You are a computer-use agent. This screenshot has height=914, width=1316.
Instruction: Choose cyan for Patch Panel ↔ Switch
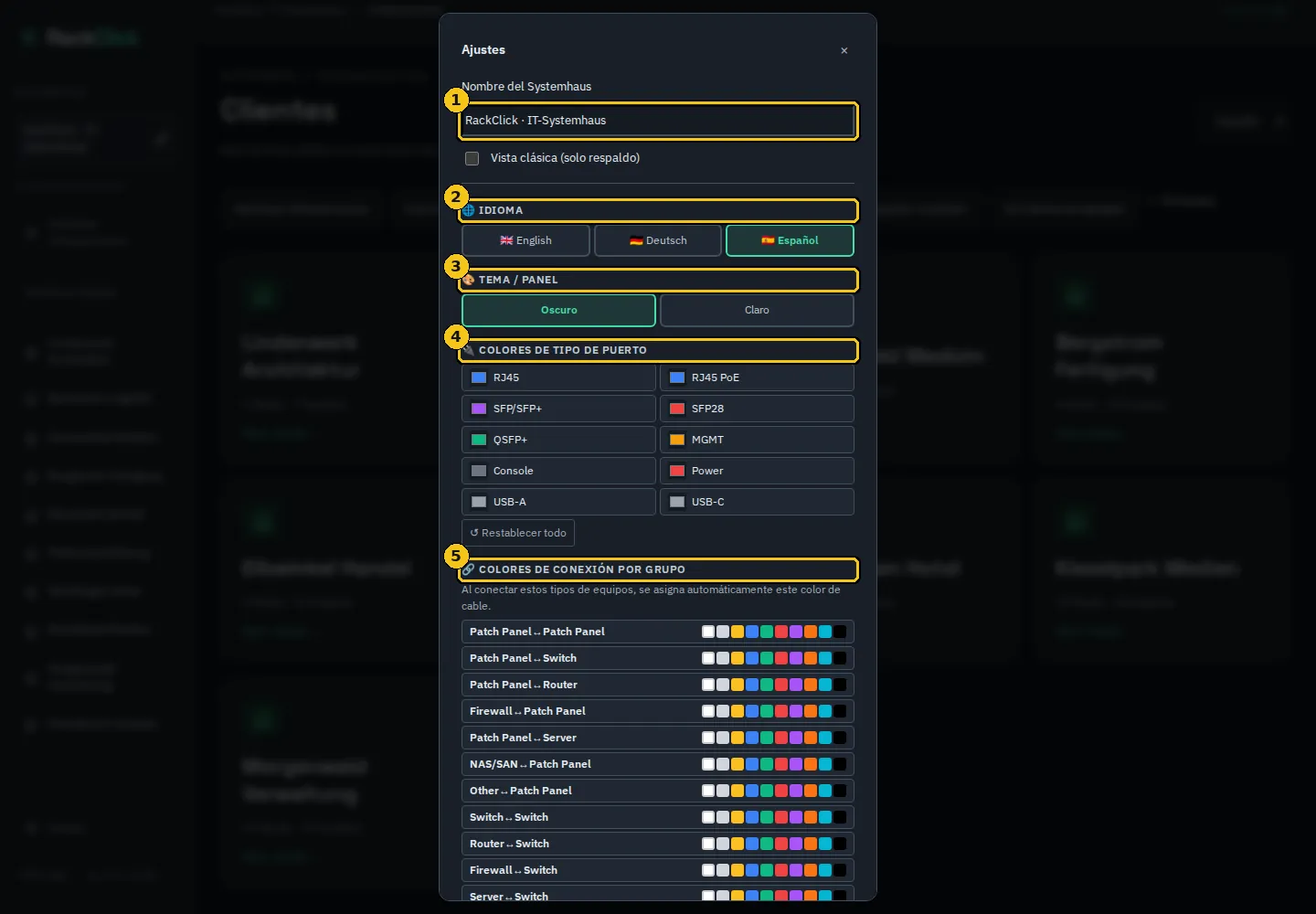825,658
